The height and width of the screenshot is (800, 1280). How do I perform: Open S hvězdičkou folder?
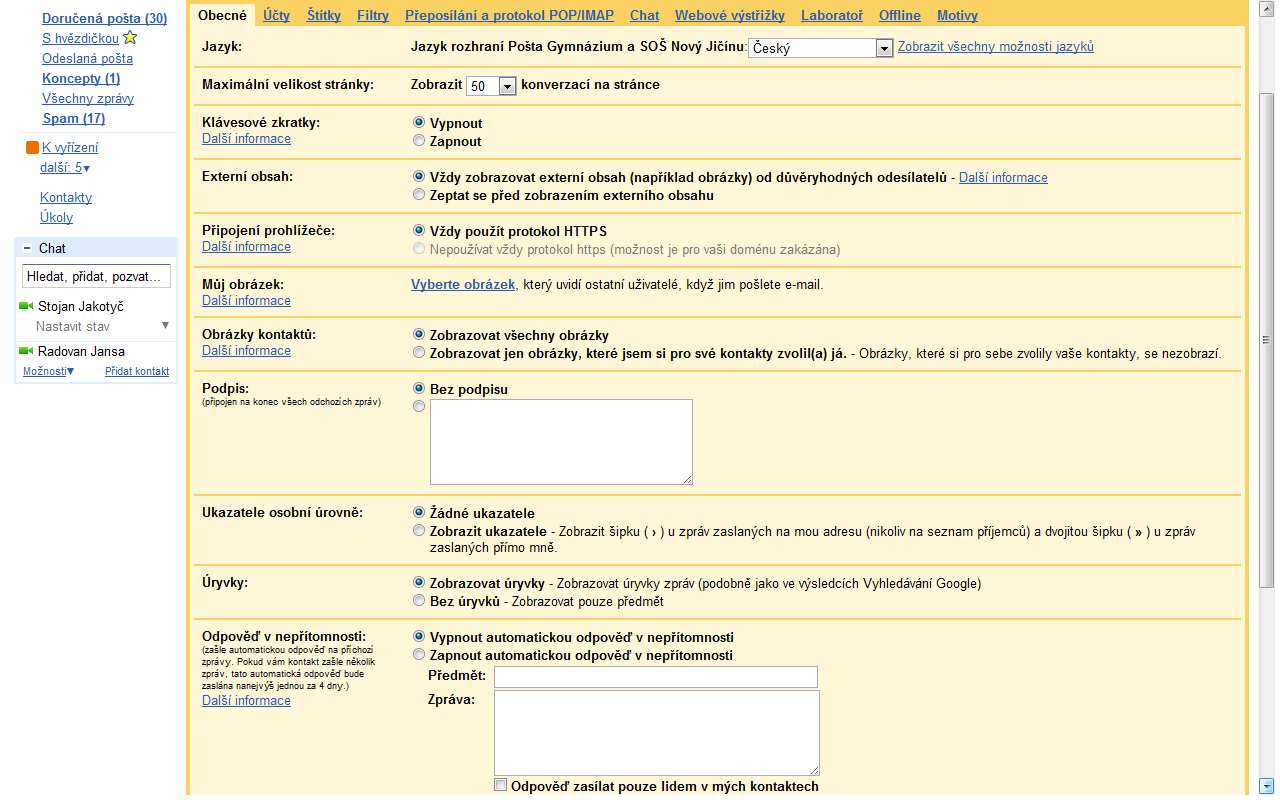point(80,38)
